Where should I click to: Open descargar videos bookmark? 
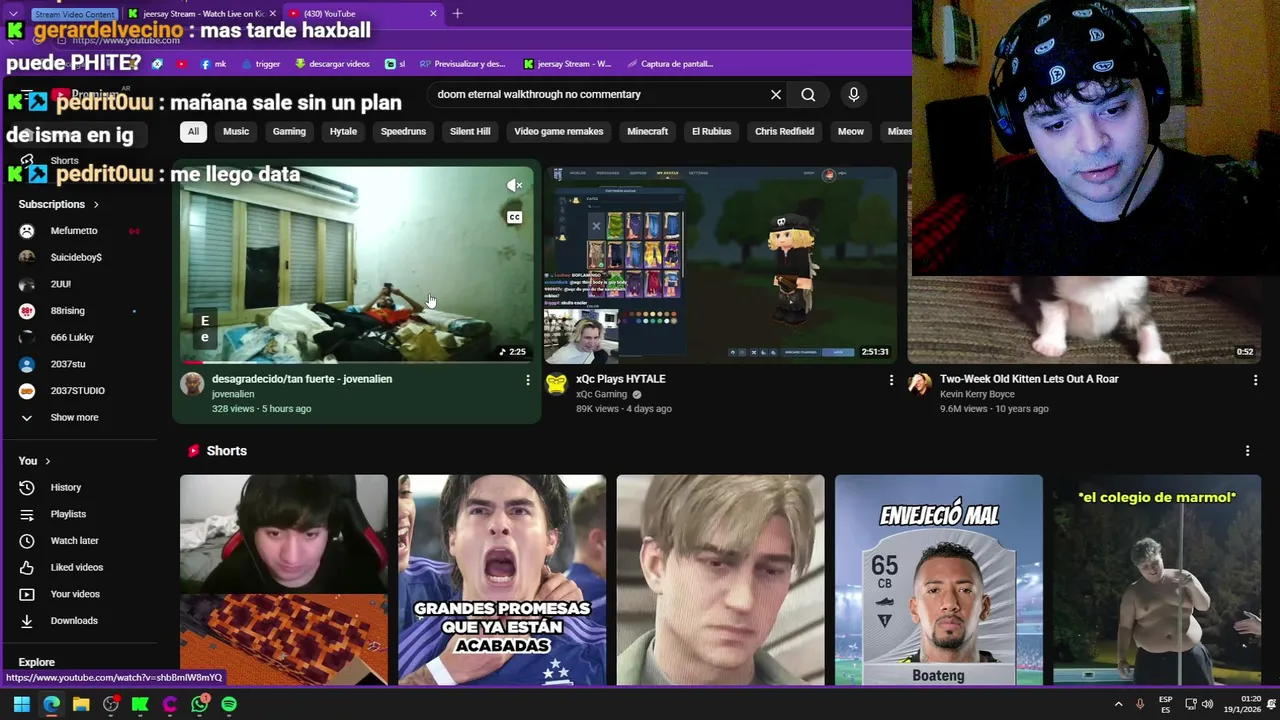[332, 64]
